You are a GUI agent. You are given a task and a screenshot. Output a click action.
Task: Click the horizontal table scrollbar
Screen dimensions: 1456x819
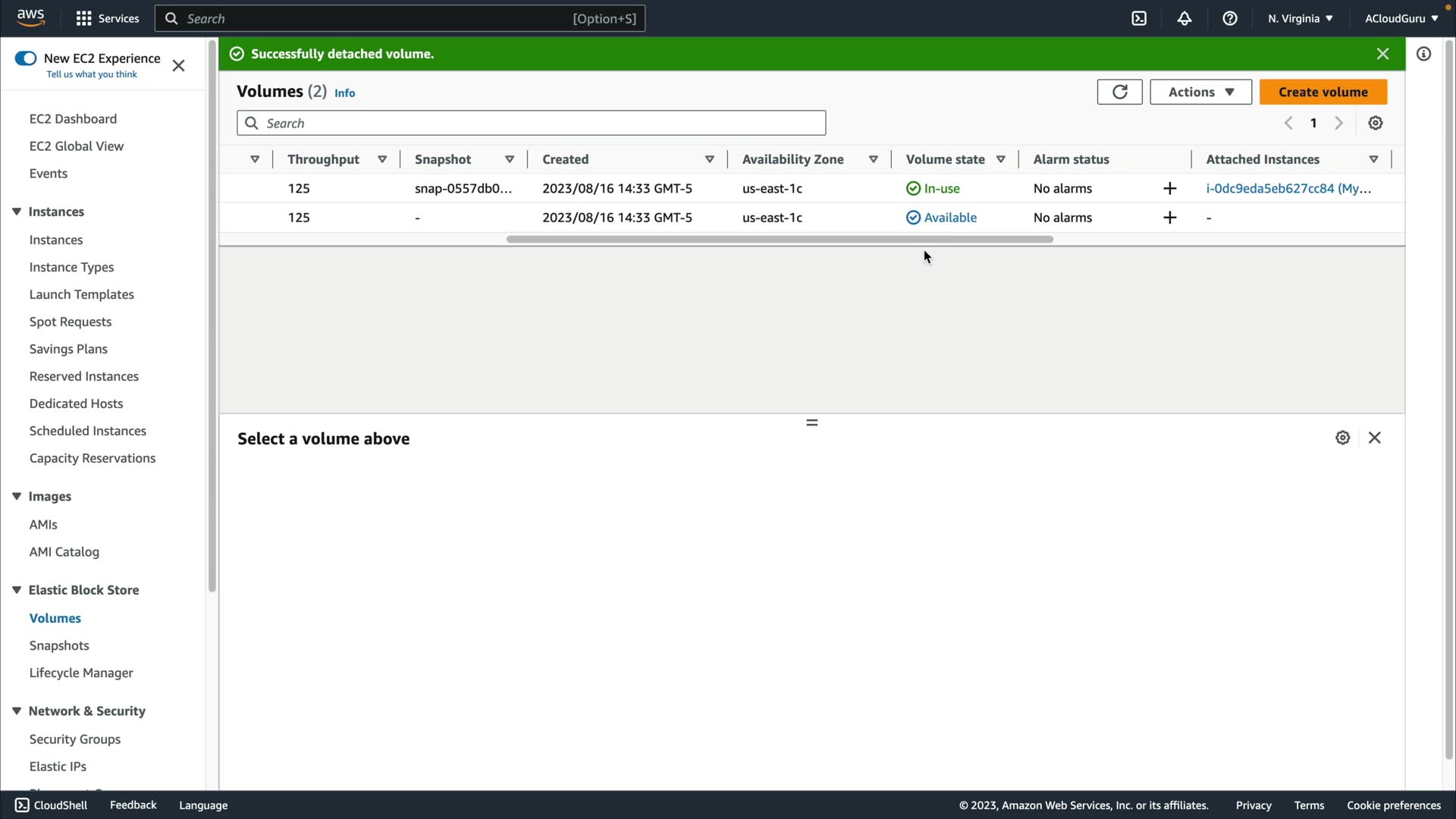pyautogui.click(x=780, y=239)
